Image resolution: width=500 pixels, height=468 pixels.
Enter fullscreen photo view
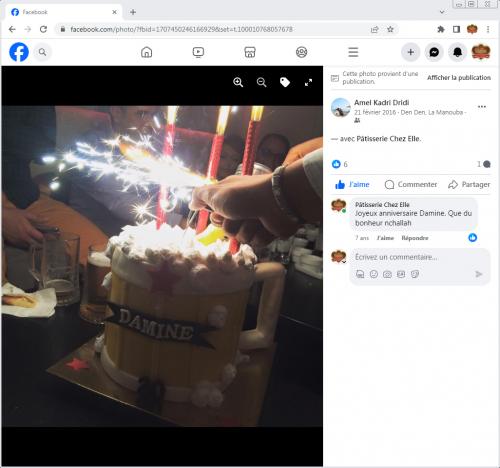tap(308, 82)
